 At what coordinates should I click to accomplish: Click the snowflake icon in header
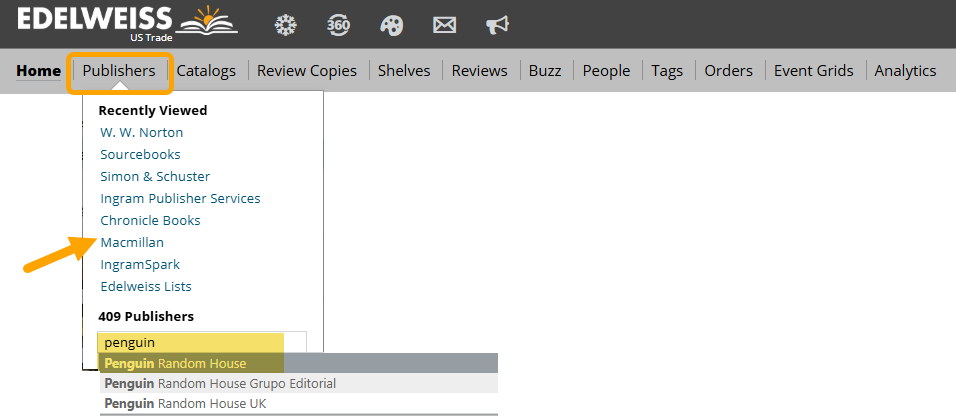285,25
